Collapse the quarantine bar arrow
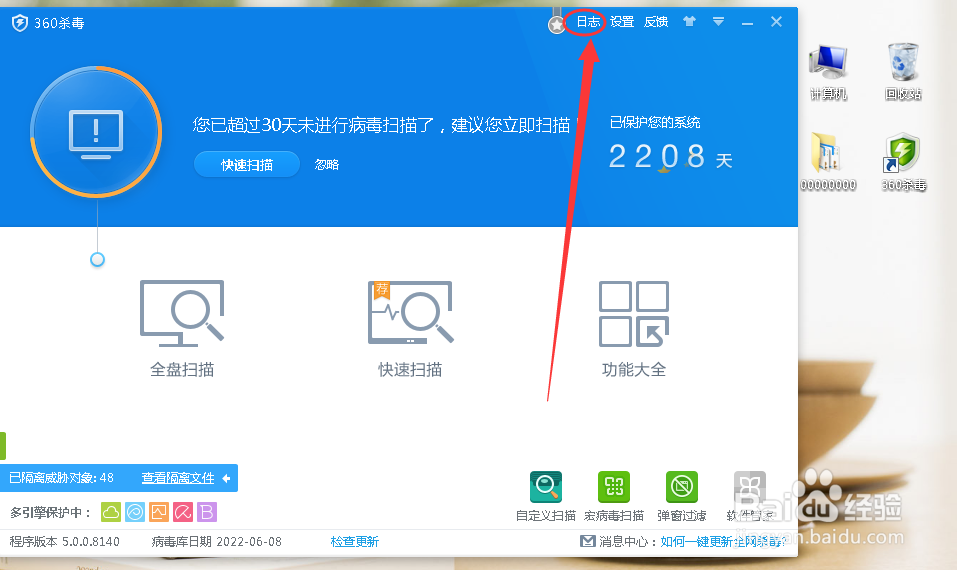This screenshot has width=957, height=570. tap(226, 478)
